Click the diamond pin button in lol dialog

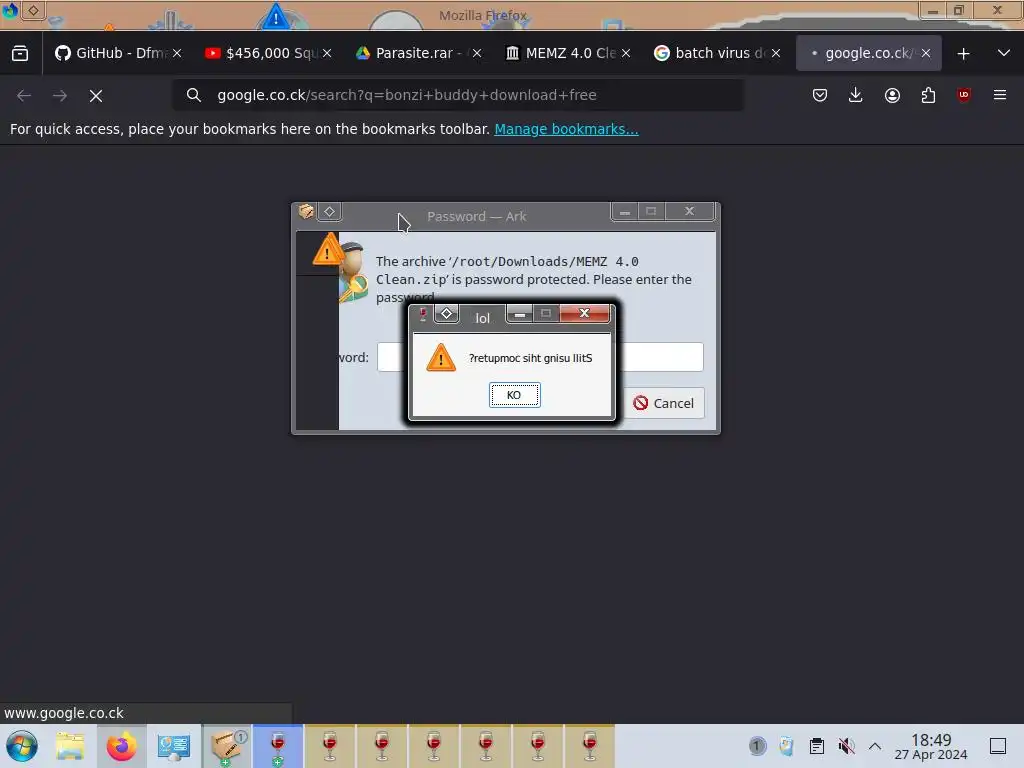pyautogui.click(x=447, y=314)
